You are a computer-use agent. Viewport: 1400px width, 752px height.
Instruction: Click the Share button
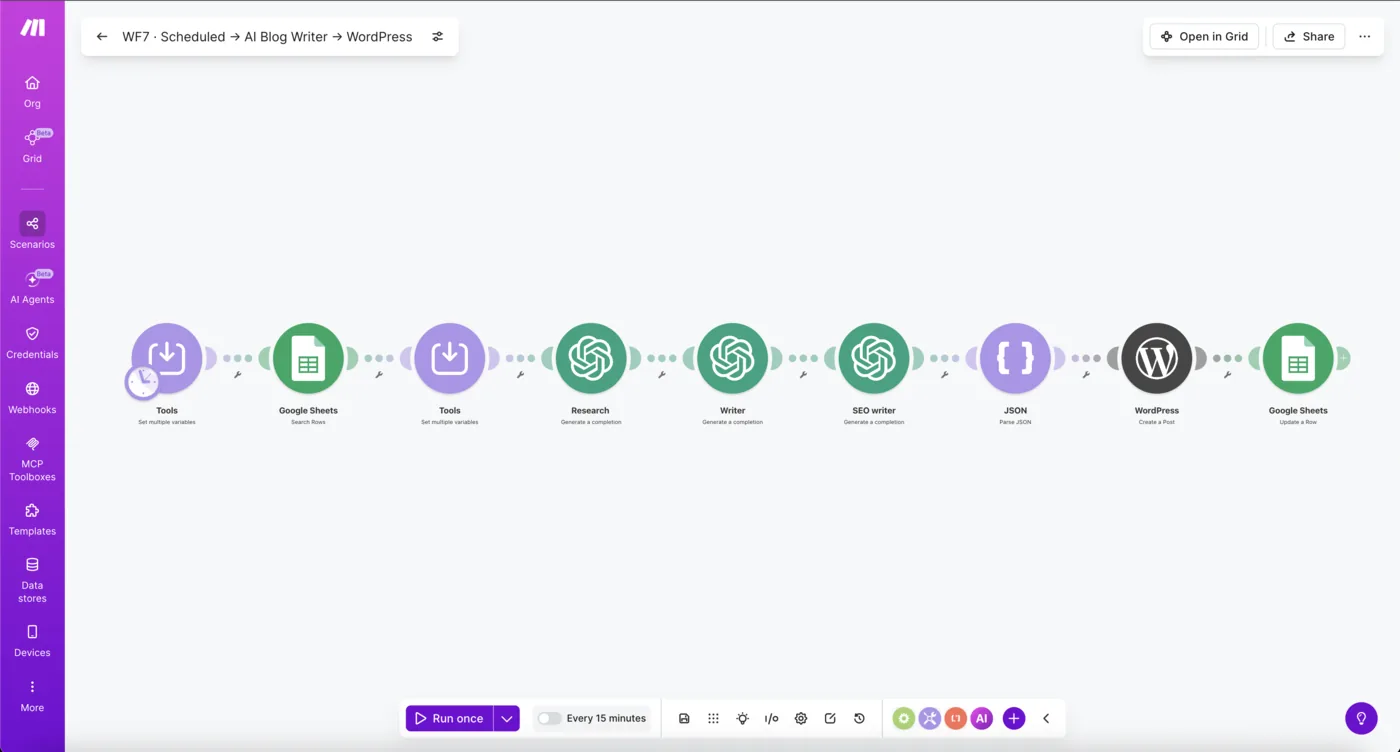tap(1308, 37)
